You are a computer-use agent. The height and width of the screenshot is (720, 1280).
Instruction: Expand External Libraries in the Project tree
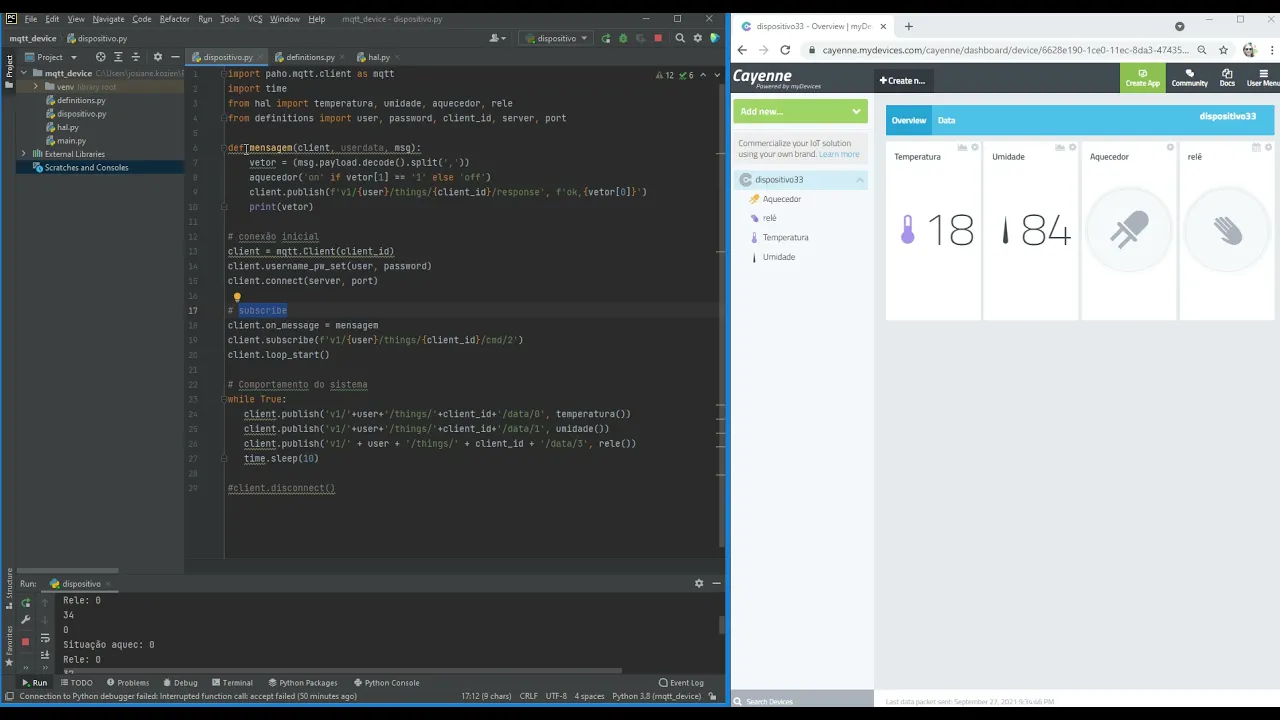[24, 154]
